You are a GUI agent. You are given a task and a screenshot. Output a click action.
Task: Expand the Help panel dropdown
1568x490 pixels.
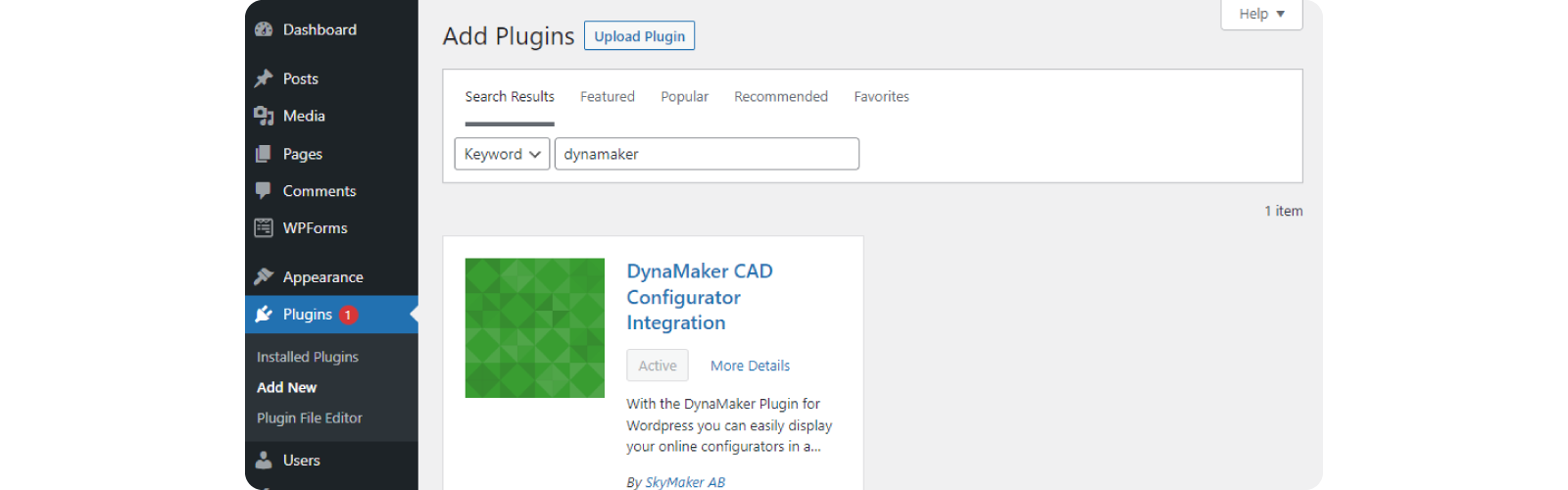pyautogui.click(x=1261, y=14)
